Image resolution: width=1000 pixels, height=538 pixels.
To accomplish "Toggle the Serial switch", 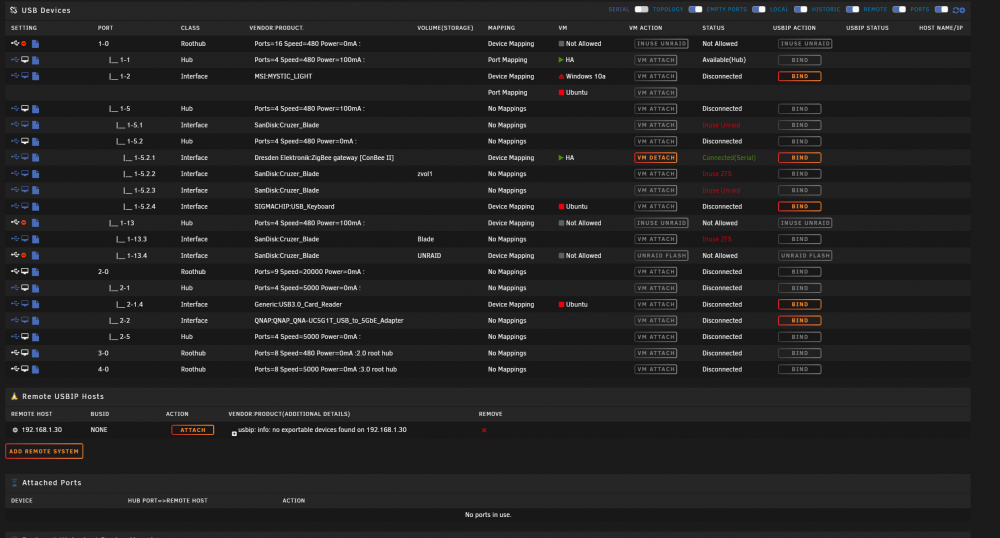I will point(641,10).
